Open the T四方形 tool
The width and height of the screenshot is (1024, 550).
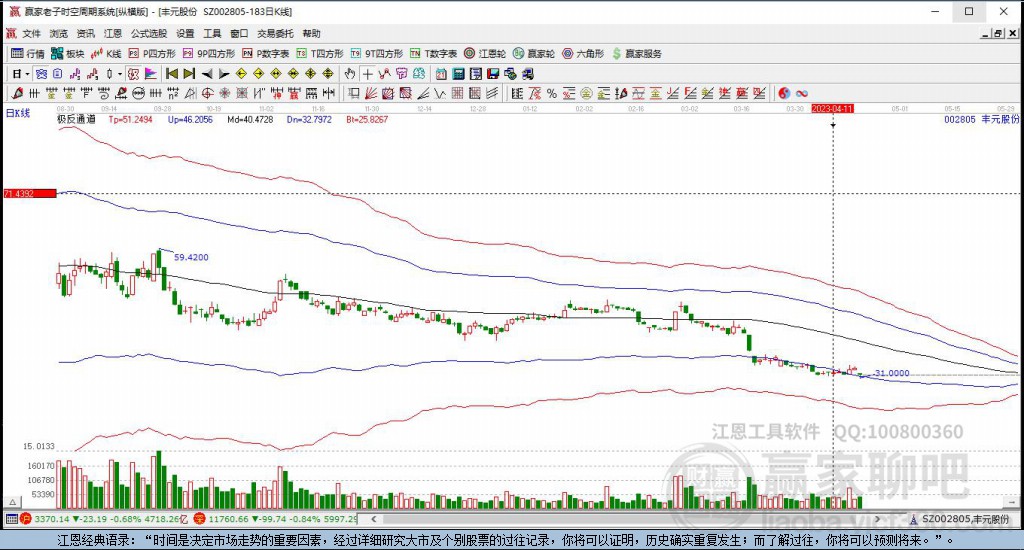coord(320,54)
